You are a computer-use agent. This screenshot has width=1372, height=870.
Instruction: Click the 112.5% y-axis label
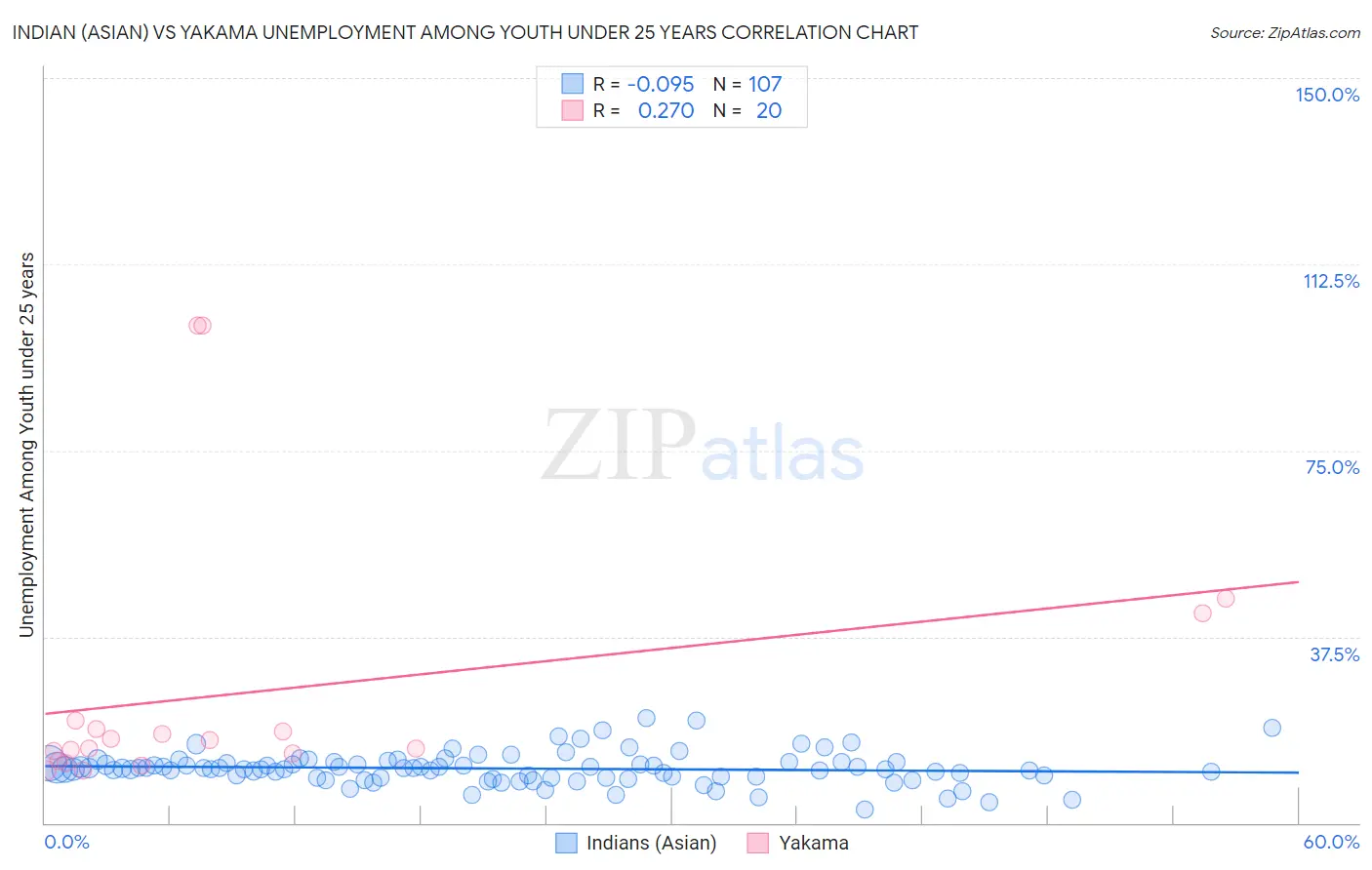[x=1331, y=281]
